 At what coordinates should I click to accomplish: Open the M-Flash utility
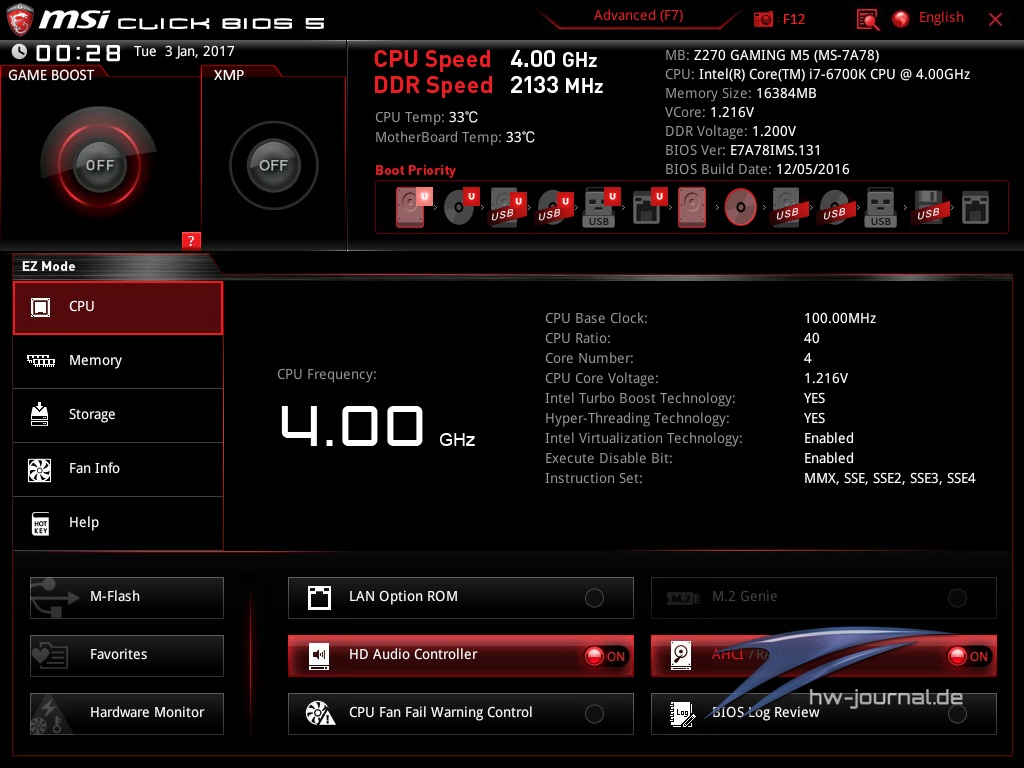(127, 597)
